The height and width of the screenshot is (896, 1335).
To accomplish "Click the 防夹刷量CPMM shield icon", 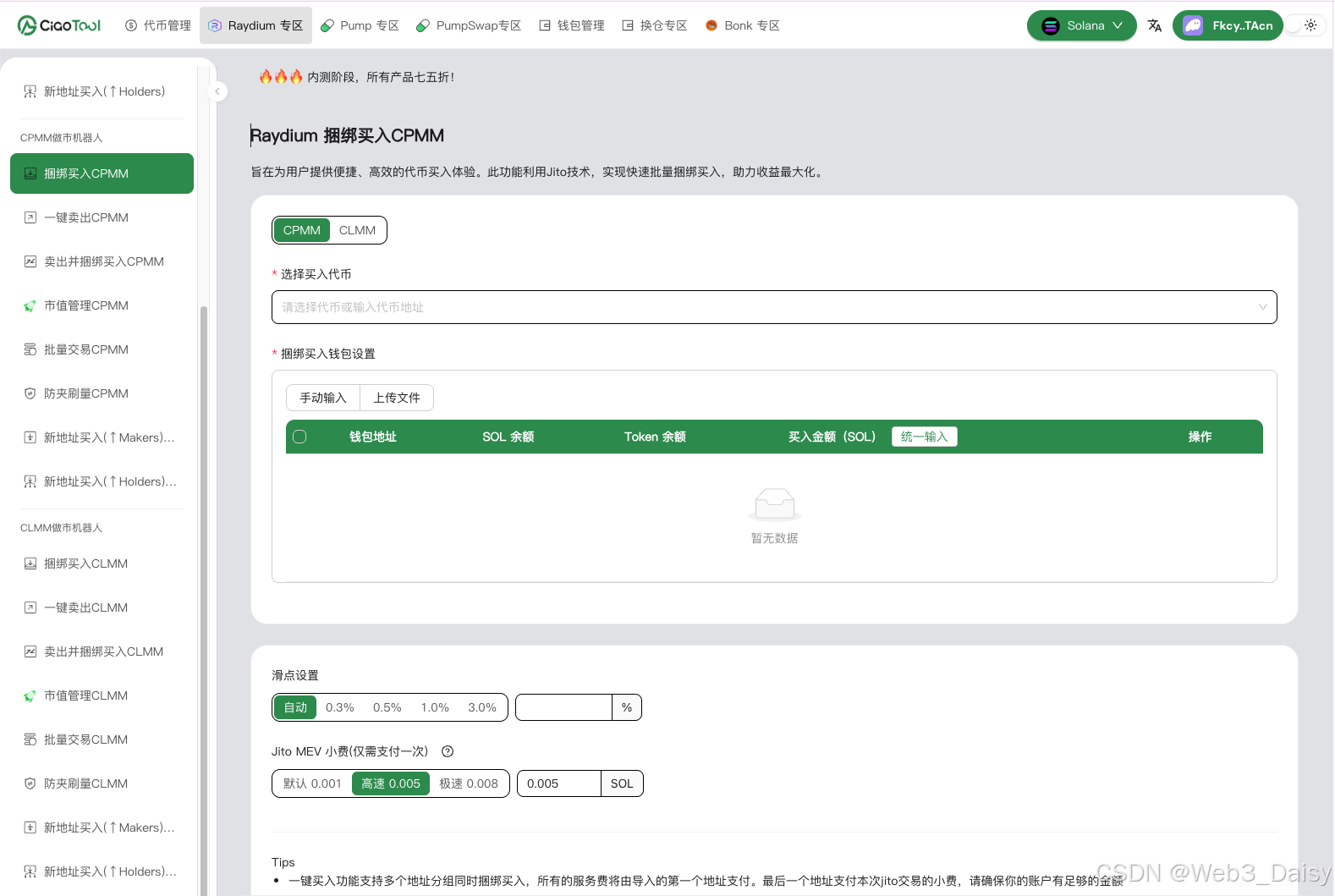I will (x=30, y=393).
